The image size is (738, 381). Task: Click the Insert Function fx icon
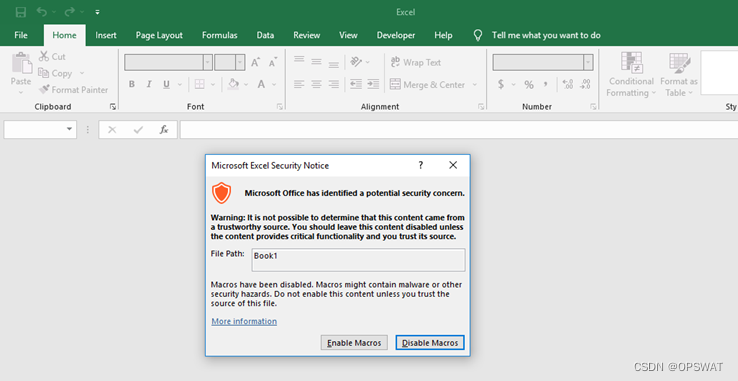164,130
